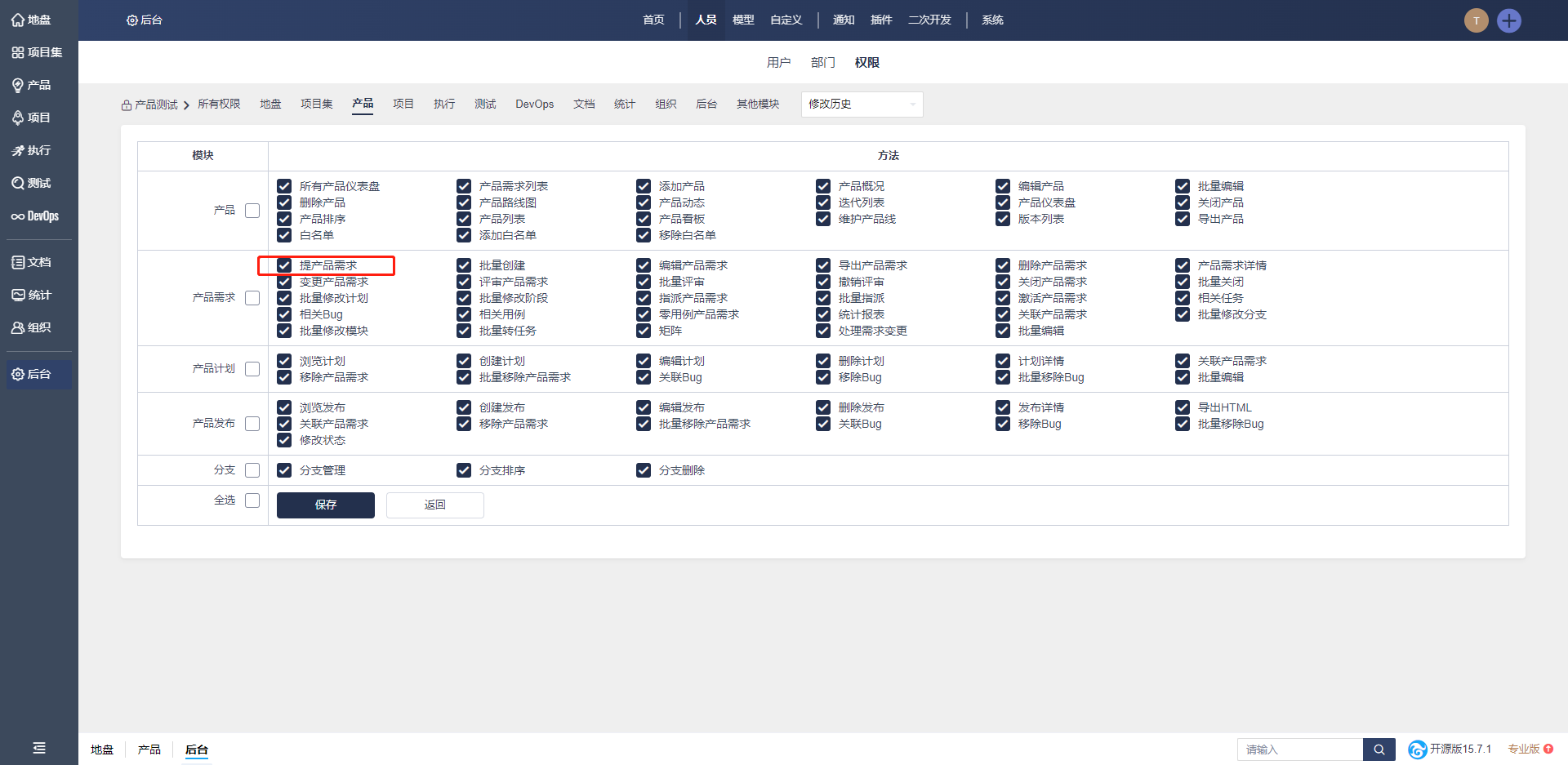Click the 地盘 shortcut in the bottom bar

point(102,749)
